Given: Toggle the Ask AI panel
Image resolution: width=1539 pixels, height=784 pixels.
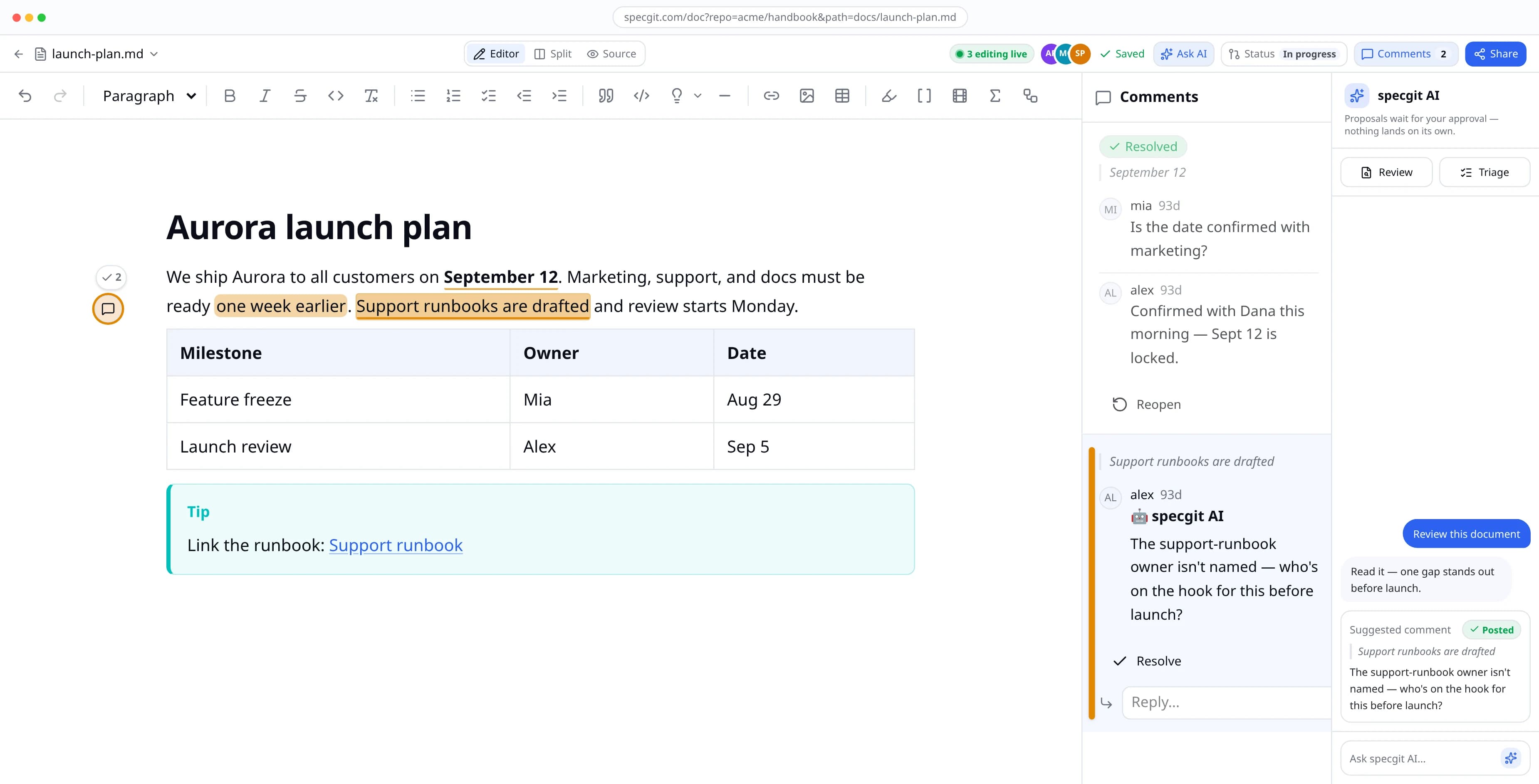Looking at the screenshot, I should point(1183,54).
